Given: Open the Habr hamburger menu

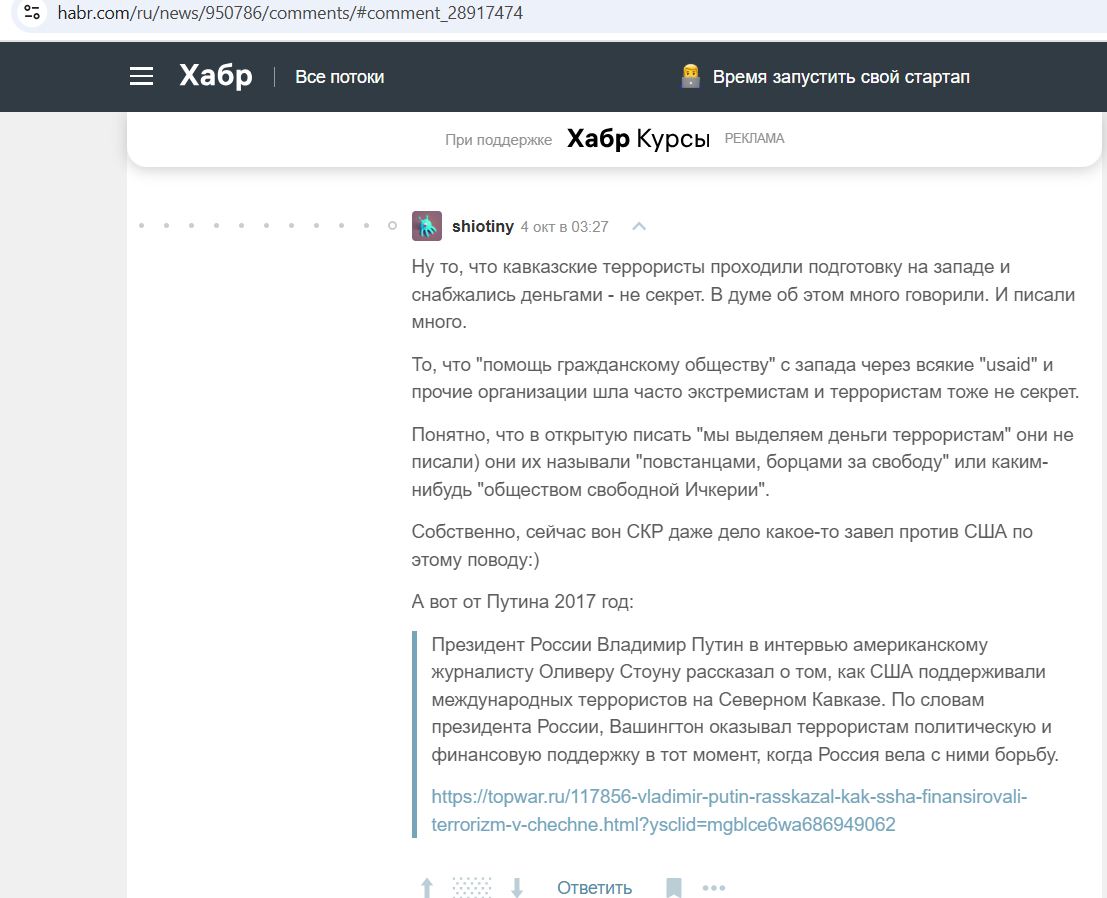Looking at the screenshot, I should (x=141, y=77).
